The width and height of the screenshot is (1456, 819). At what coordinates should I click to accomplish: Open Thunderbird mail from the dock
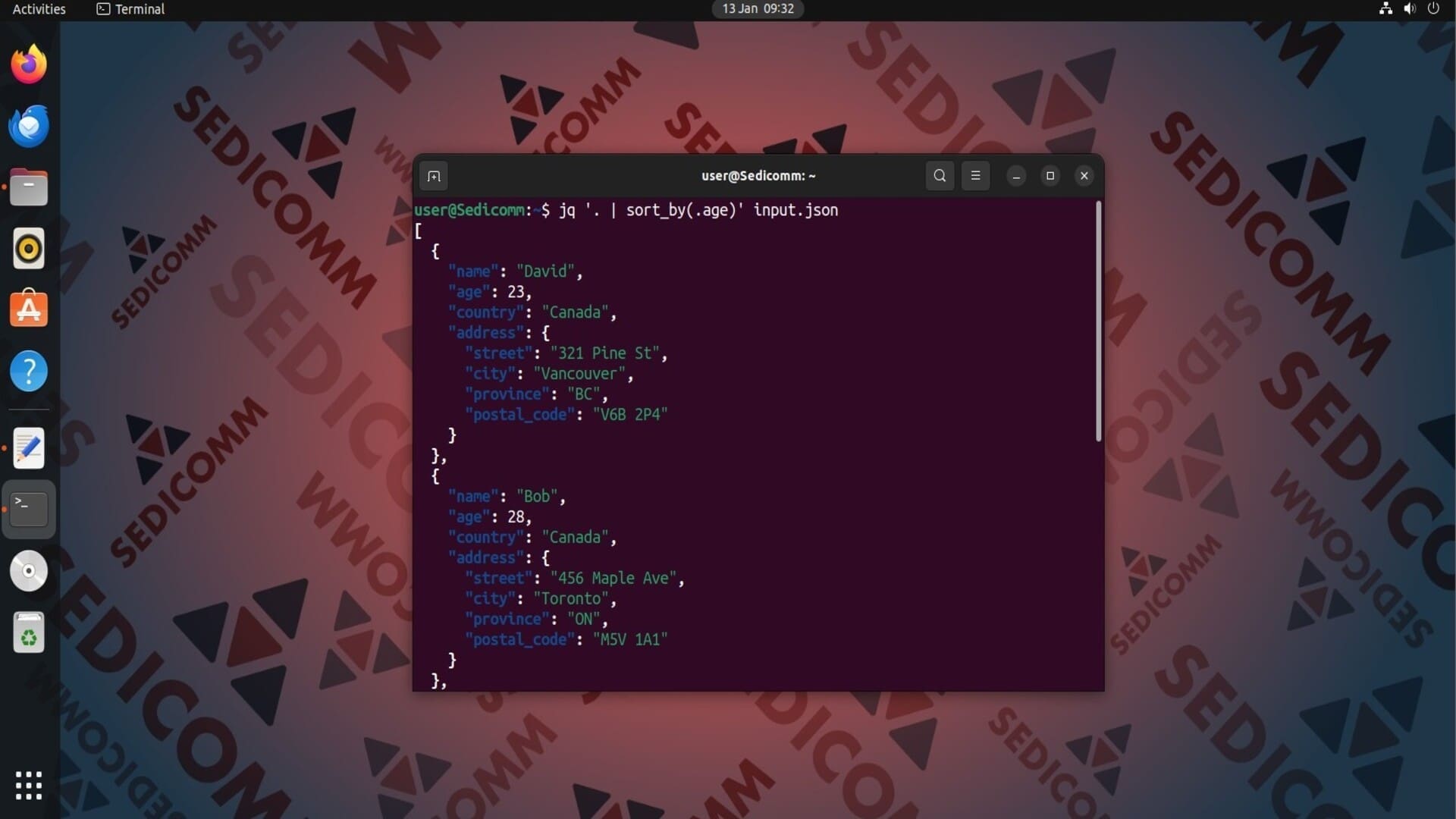point(29,126)
